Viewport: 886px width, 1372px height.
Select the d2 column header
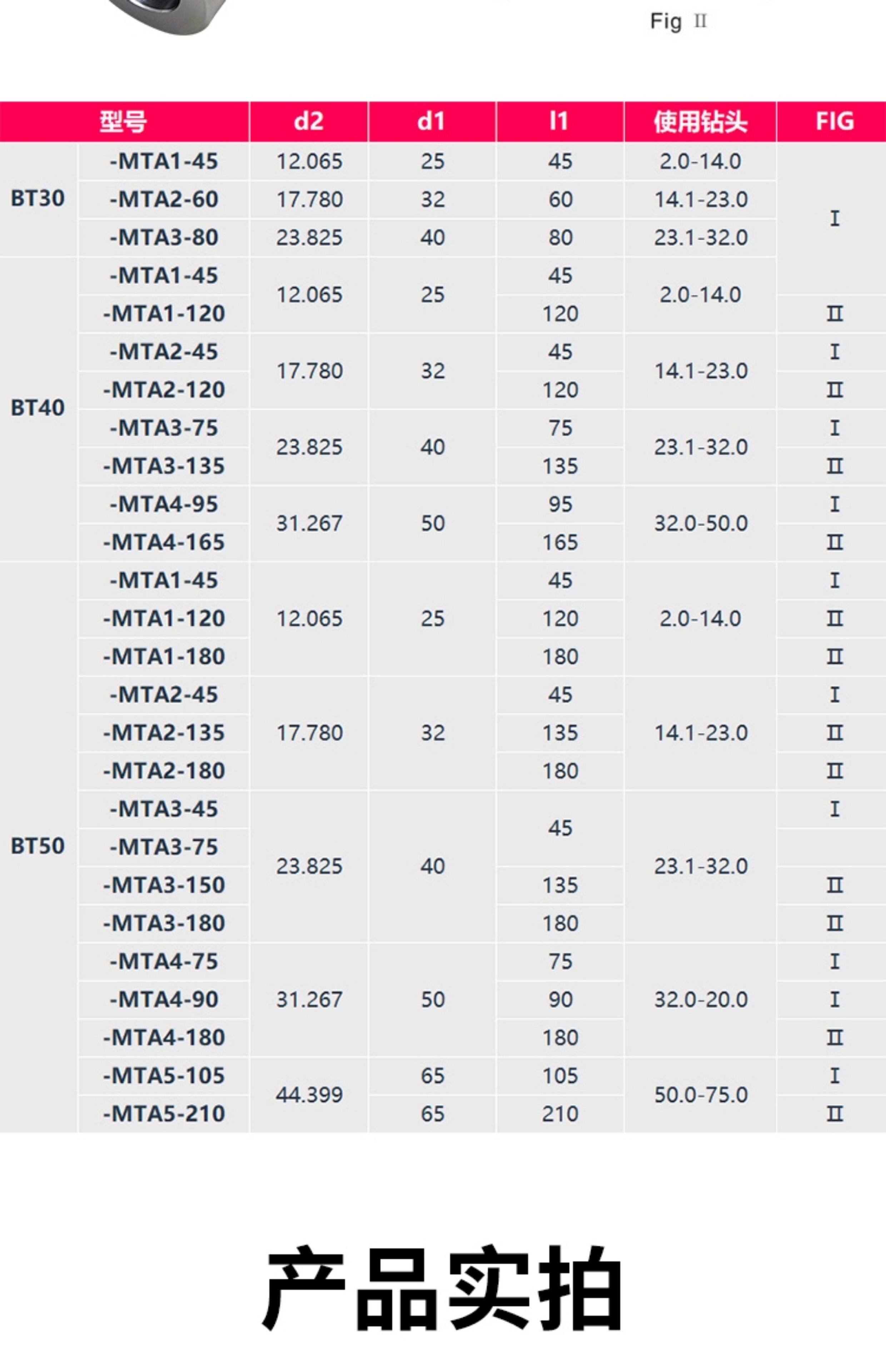[308, 121]
